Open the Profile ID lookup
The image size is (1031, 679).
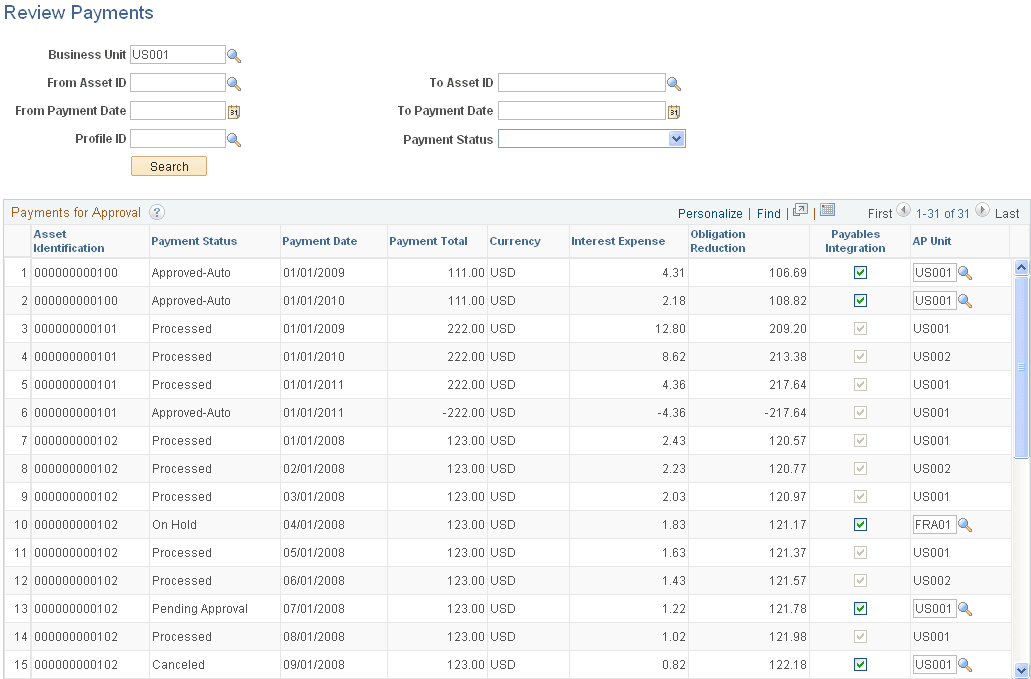(234, 139)
